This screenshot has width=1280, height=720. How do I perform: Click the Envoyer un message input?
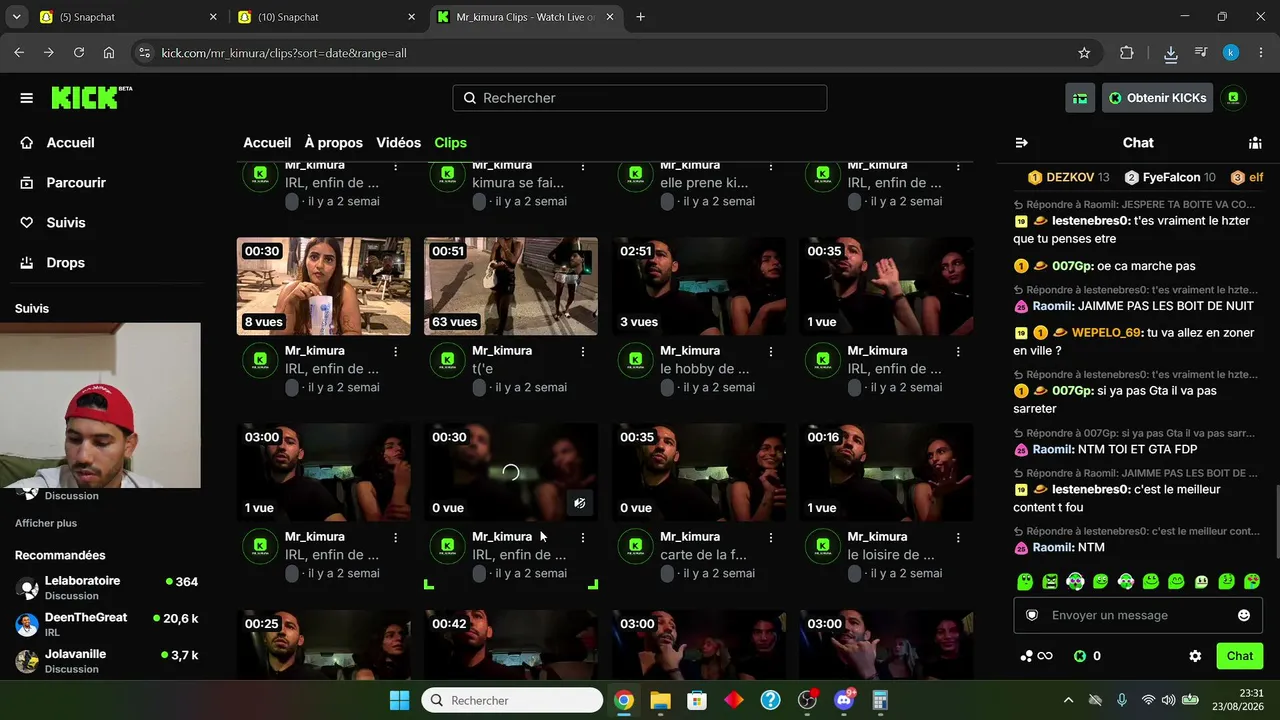click(1139, 615)
